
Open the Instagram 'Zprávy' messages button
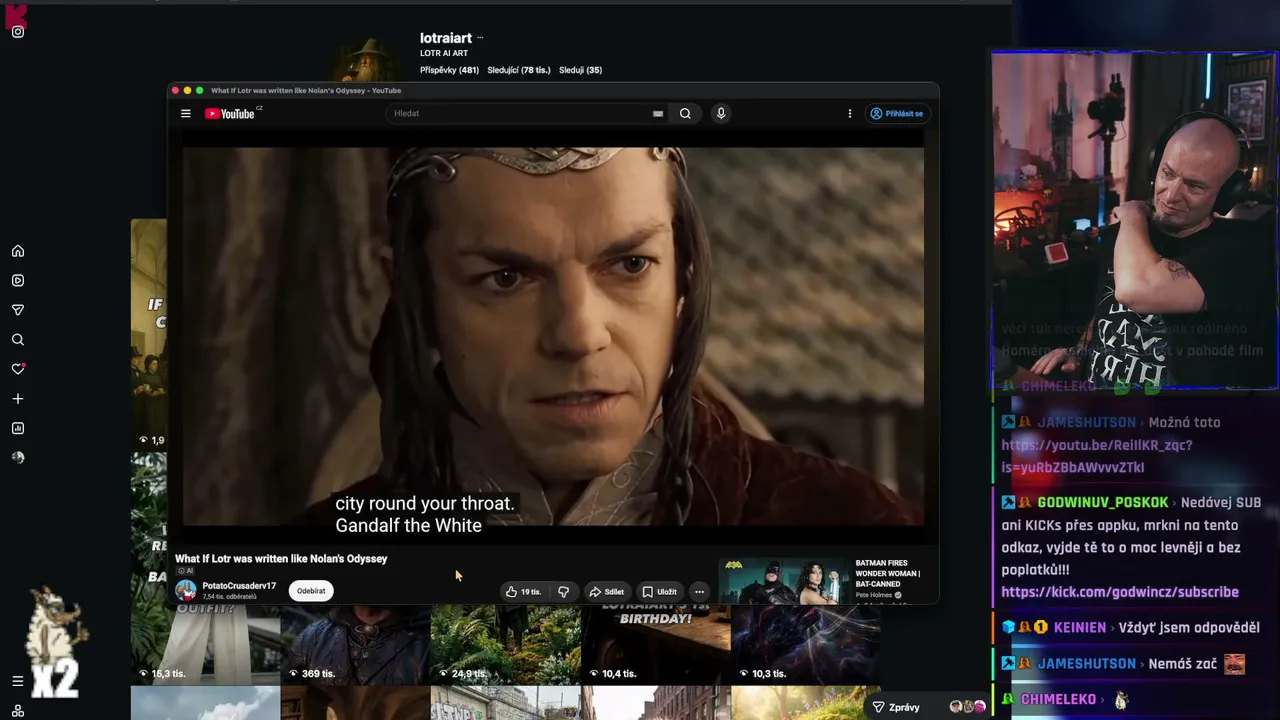896,707
